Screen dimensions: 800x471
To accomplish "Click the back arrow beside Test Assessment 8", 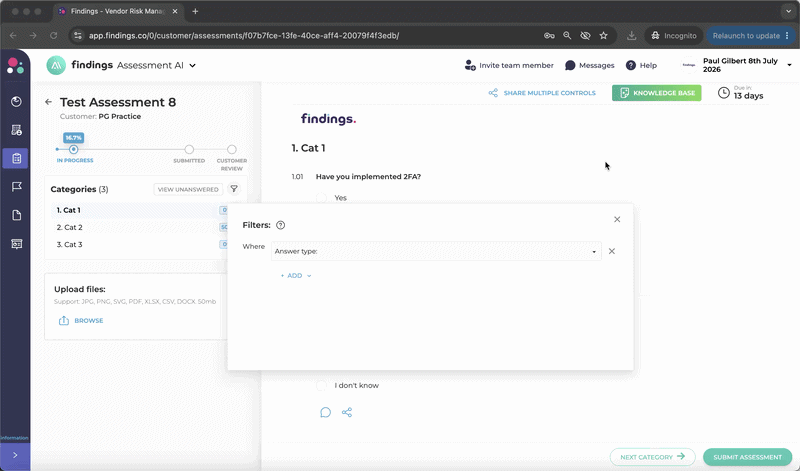I will (x=48, y=102).
